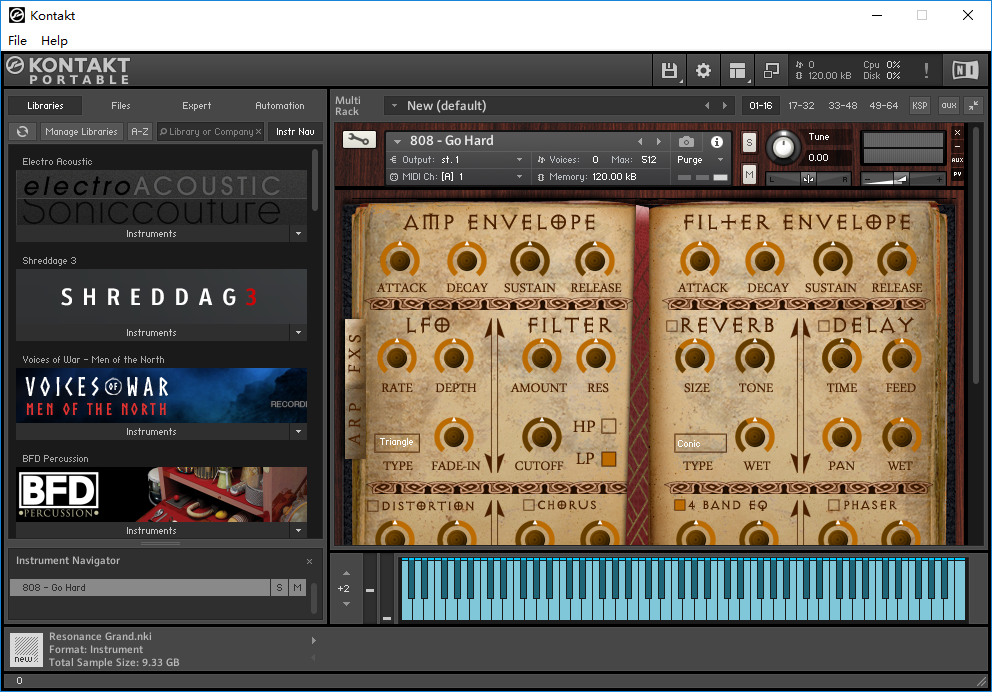
Task: Enable the Reverb checkbox
Action: pos(672,326)
